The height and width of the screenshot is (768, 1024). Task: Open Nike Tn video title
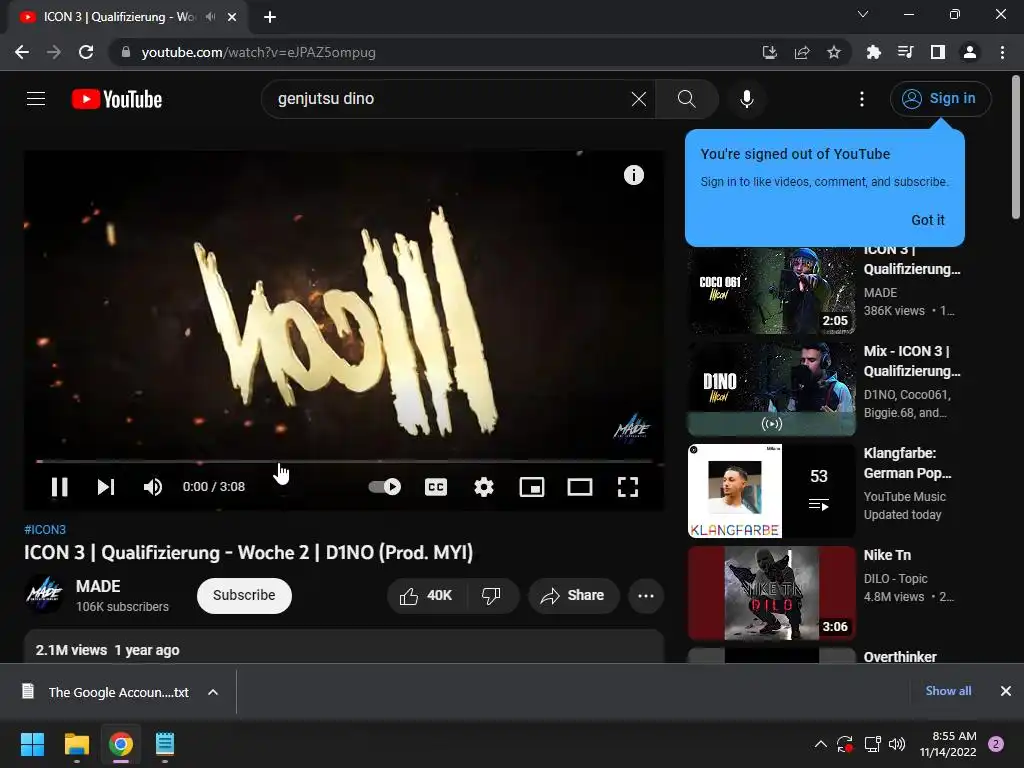coord(887,555)
